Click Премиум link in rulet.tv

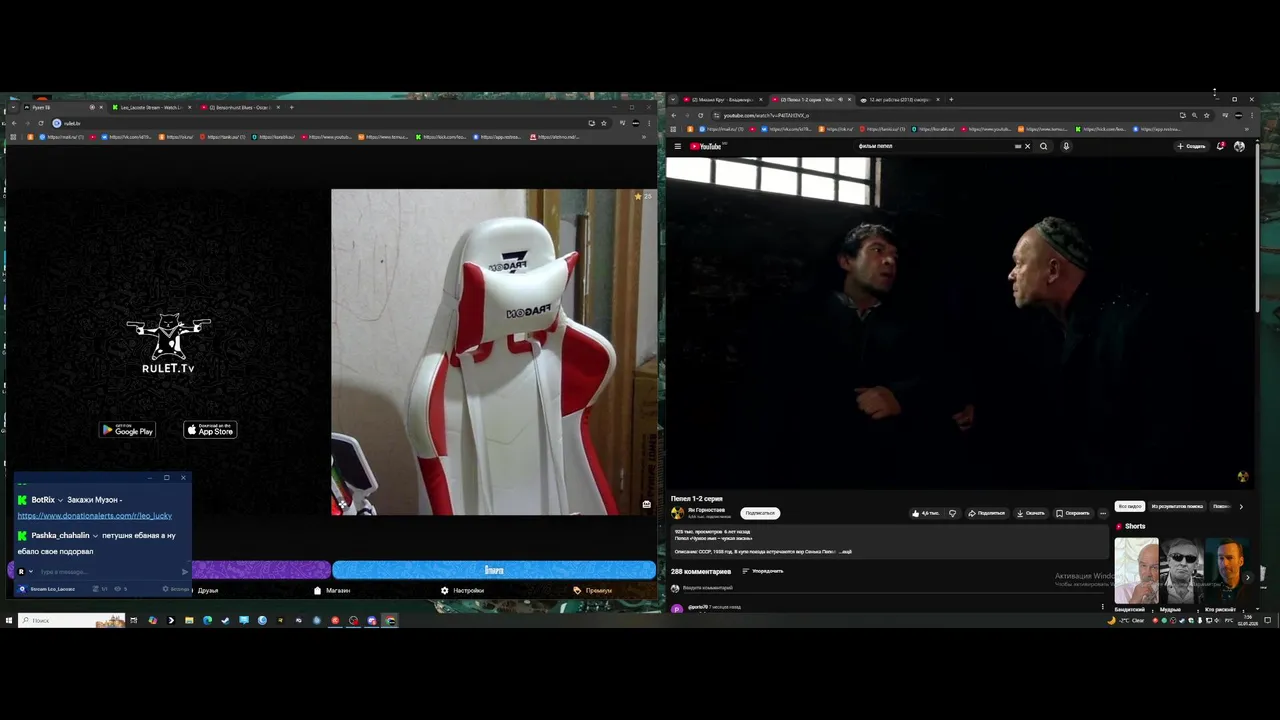point(593,590)
